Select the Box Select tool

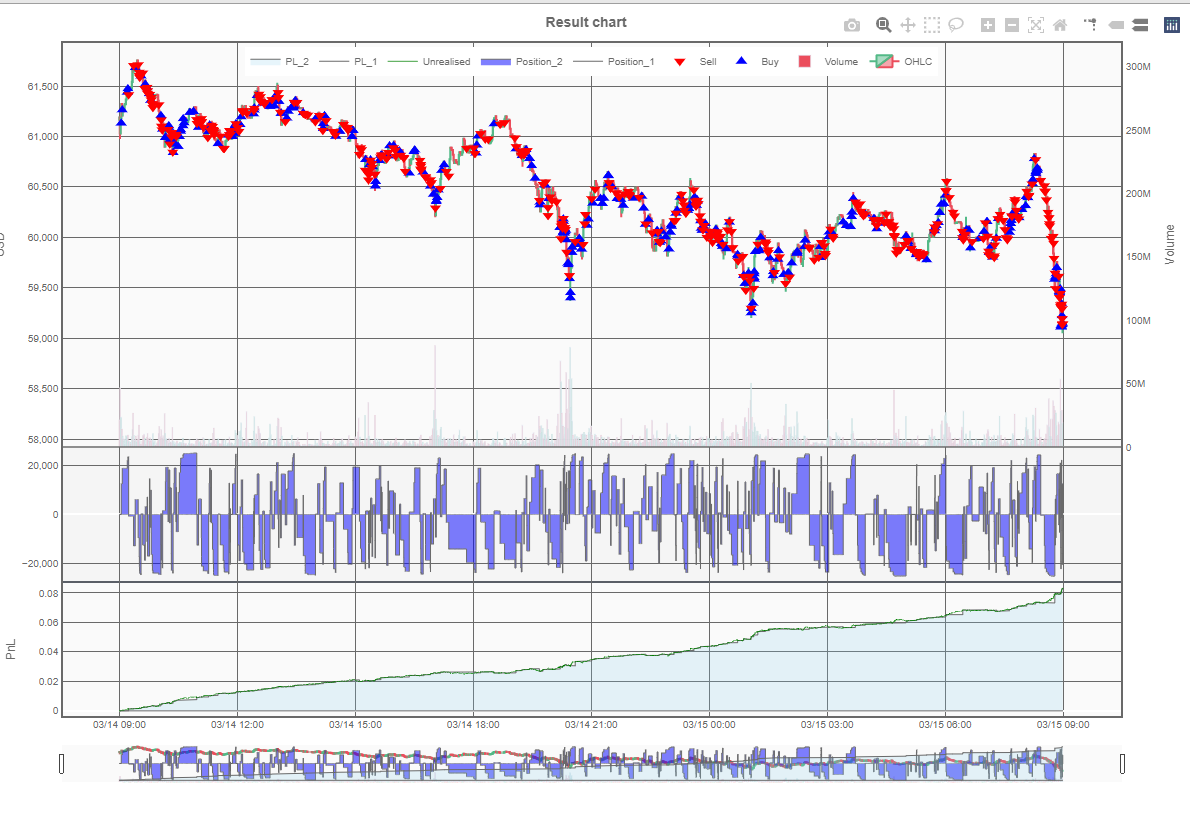pos(932,25)
